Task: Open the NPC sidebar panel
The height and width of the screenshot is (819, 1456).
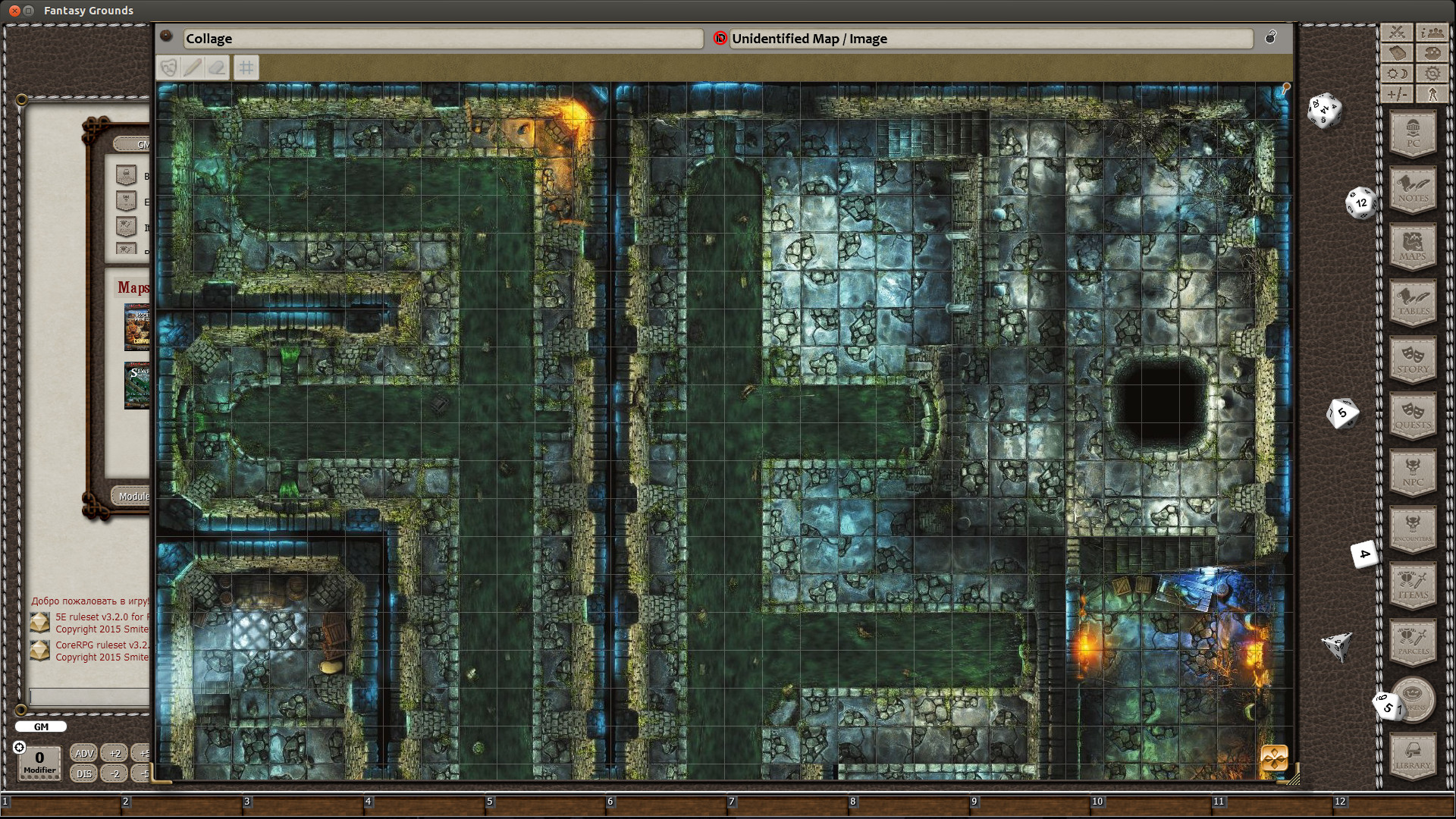Action: (x=1413, y=475)
